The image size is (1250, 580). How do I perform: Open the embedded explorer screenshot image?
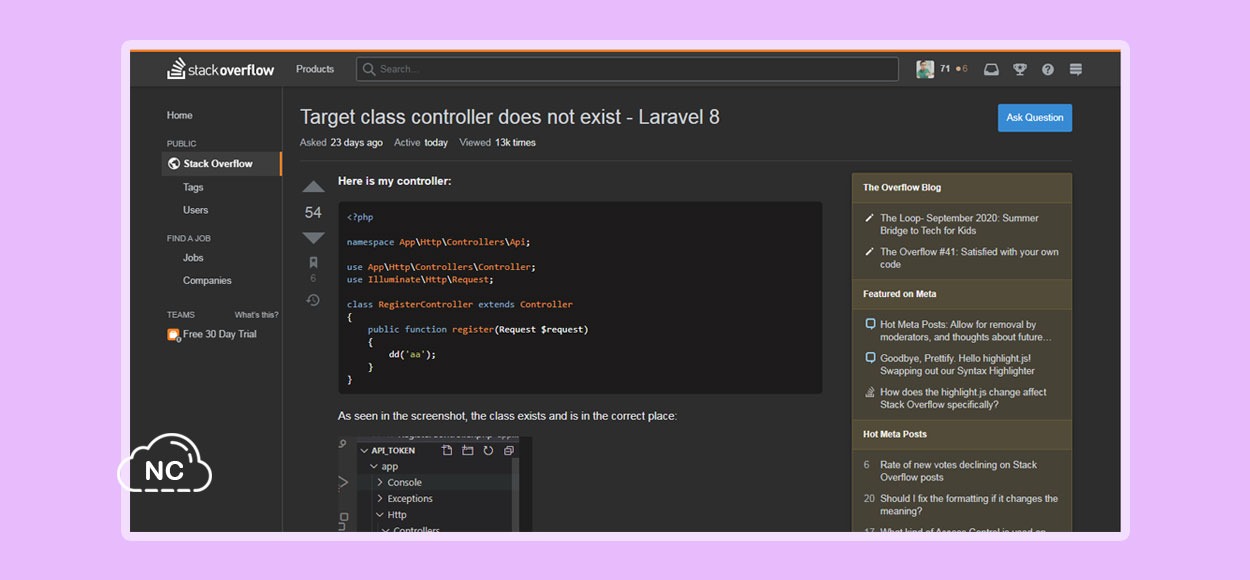(x=435, y=484)
